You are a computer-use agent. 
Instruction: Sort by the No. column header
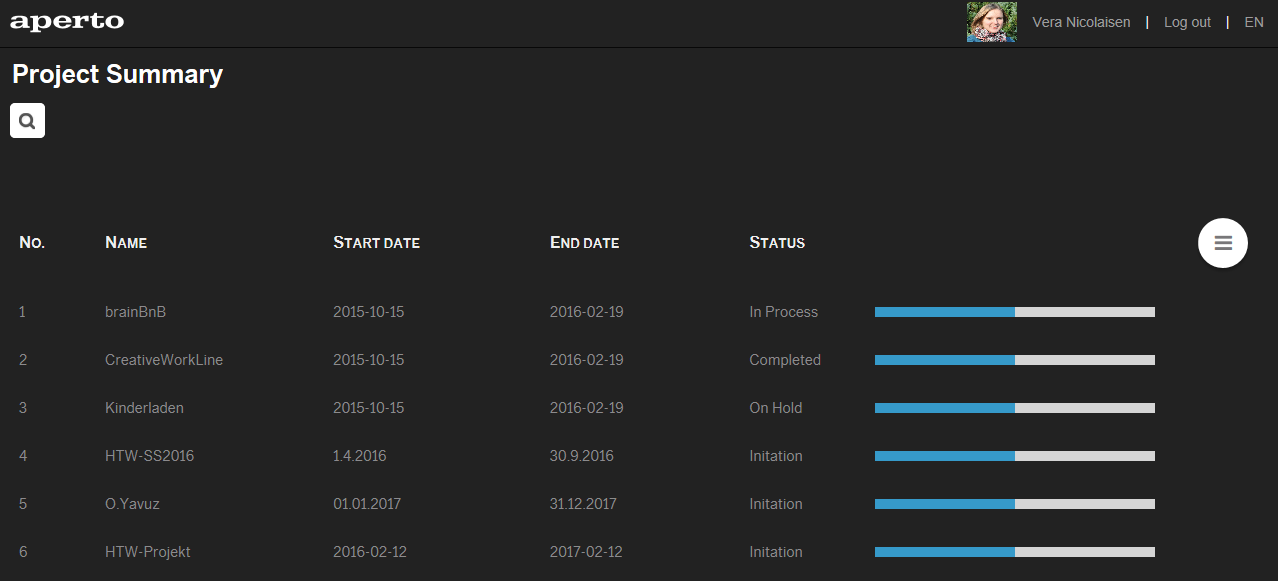32,243
